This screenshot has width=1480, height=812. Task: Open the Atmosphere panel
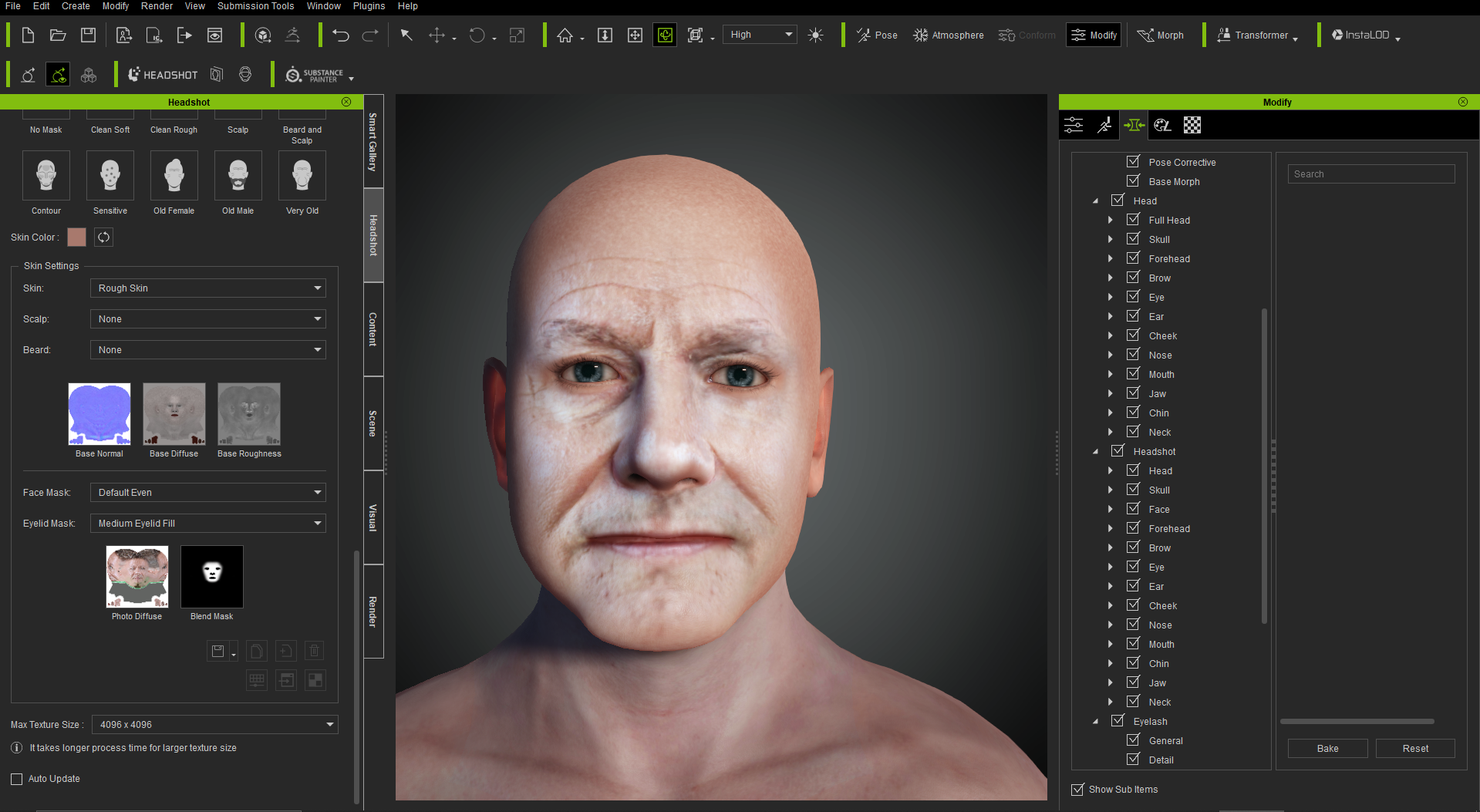pos(949,35)
